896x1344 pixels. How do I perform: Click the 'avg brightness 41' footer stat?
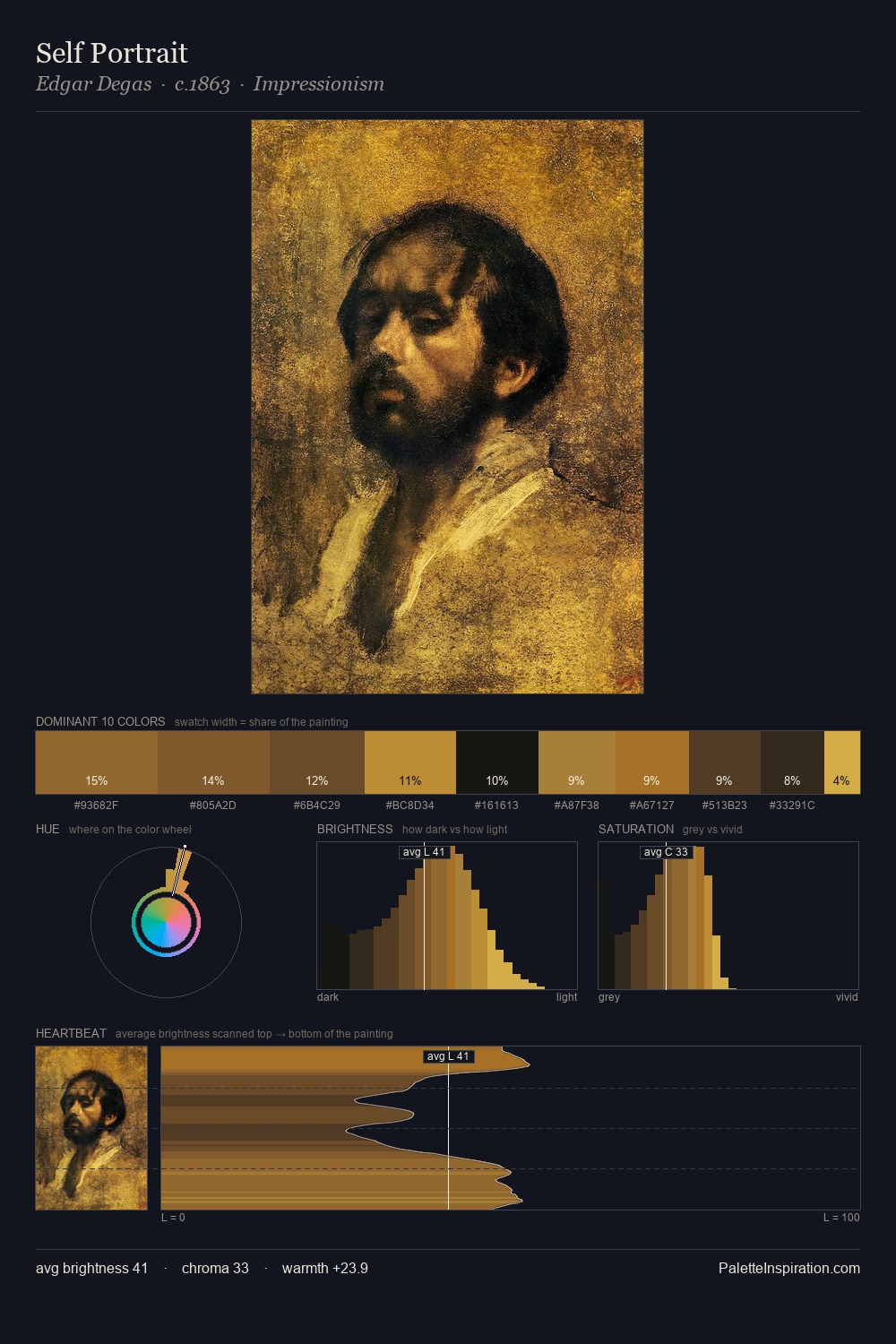point(91,1268)
